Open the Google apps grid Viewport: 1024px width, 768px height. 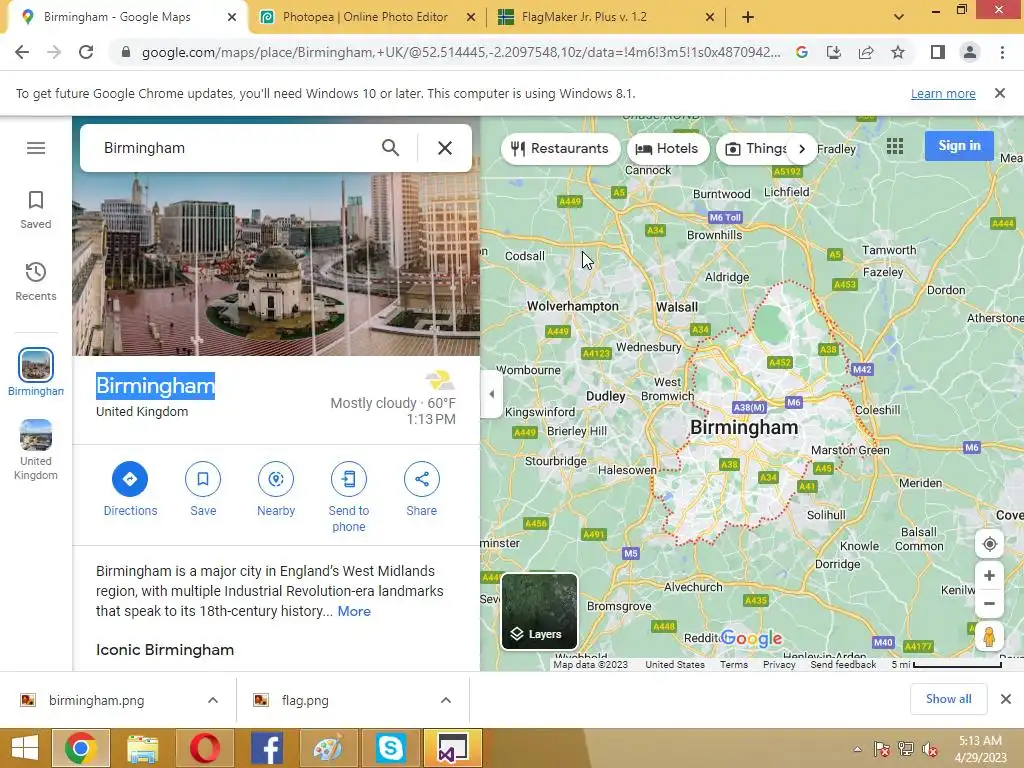coord(895,146)
